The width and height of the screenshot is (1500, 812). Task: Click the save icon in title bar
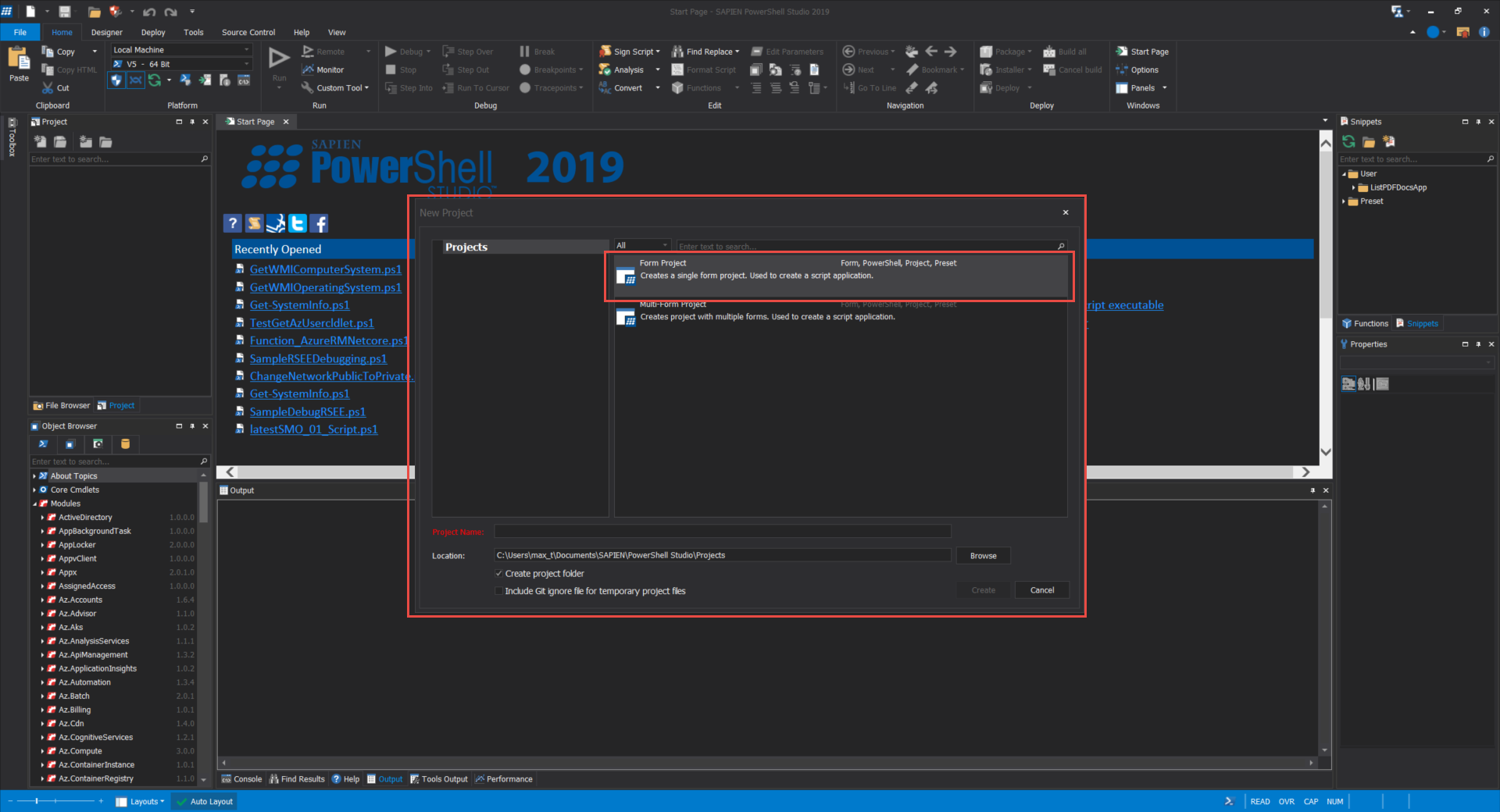(65, 11)
